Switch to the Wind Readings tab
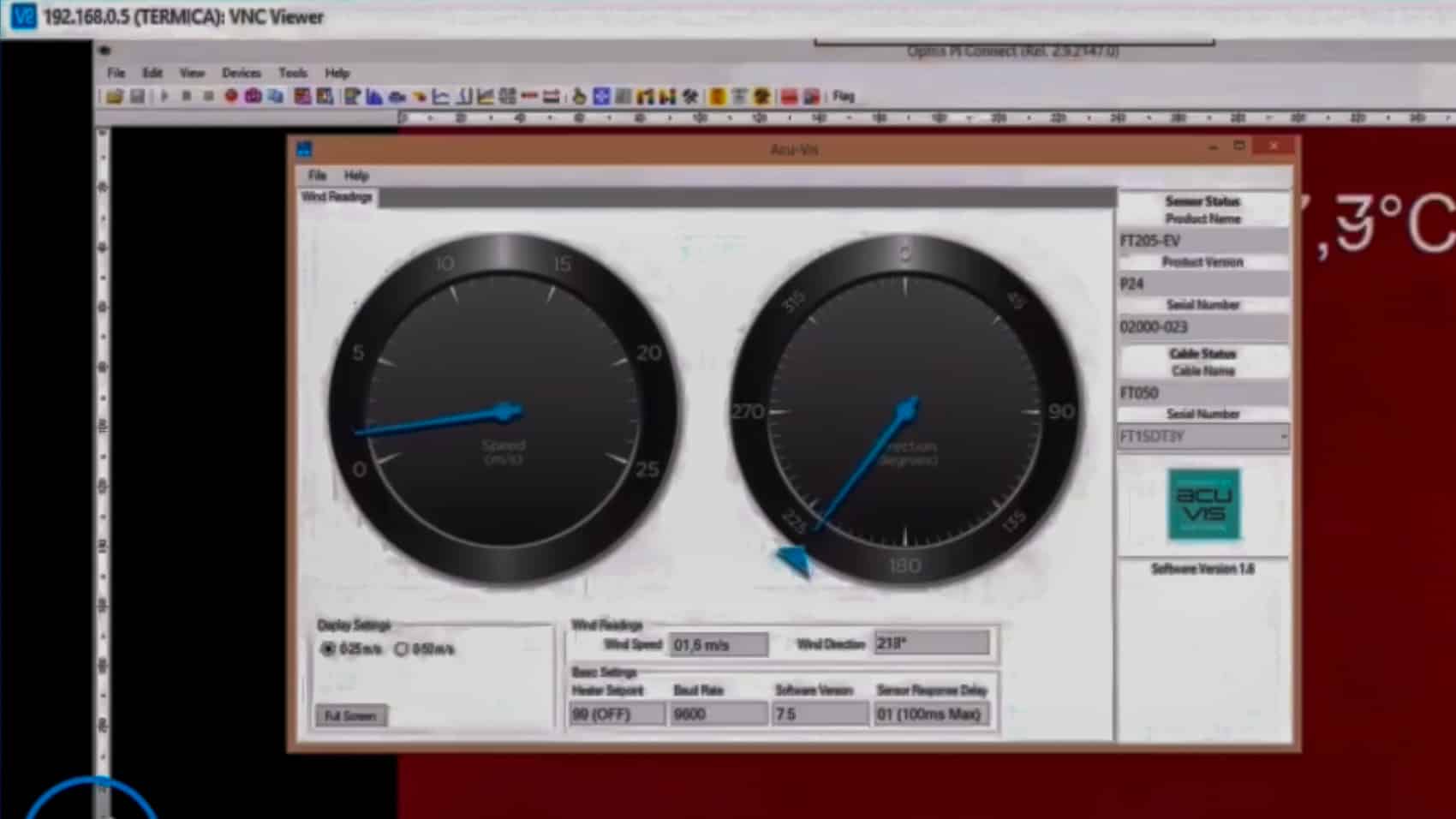The height and width of the screenshot is (819, 1456). pyautogui.click(x=337, y=197)
